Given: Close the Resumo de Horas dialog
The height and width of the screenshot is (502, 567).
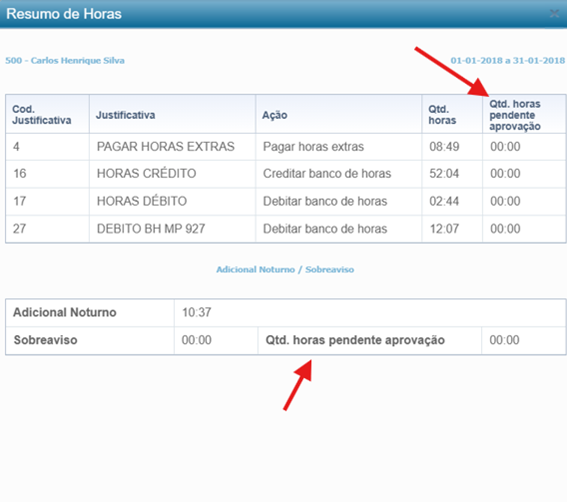Looking at the screenshot, I should [554, 14].
